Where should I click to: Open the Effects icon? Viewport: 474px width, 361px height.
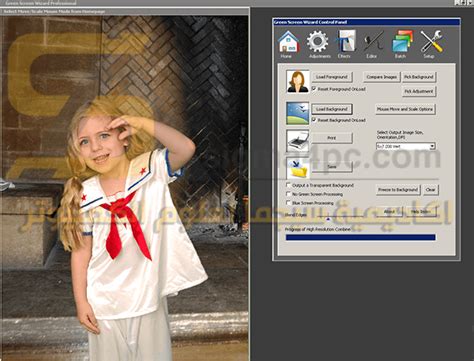tap(345, 41)
